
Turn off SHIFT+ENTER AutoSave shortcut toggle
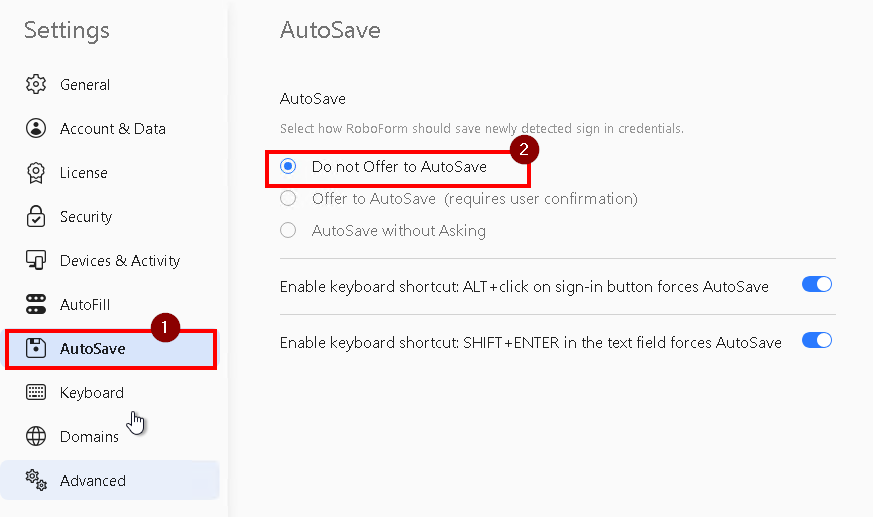(817, 340)
